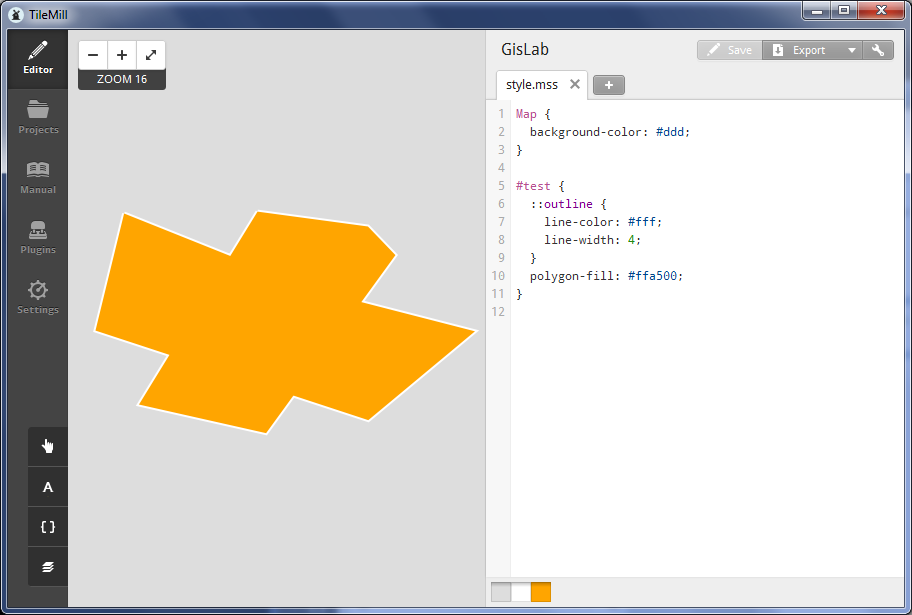The image size is (912, 615).
Task: Expand the Export dropdown arrow
Action: pyautogui.click(x=851, y=50)
